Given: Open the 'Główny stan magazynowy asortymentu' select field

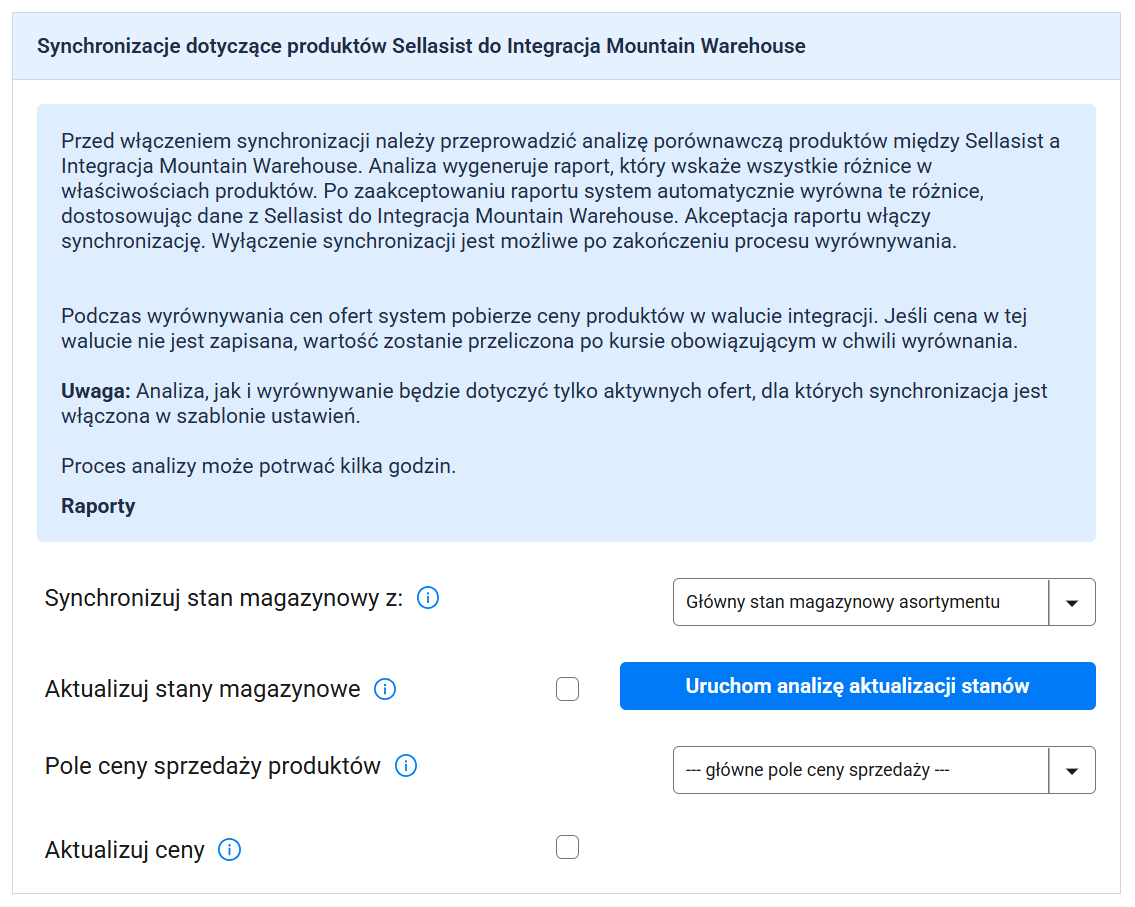Looking at the screenshot, I should (x=861, y=602).
